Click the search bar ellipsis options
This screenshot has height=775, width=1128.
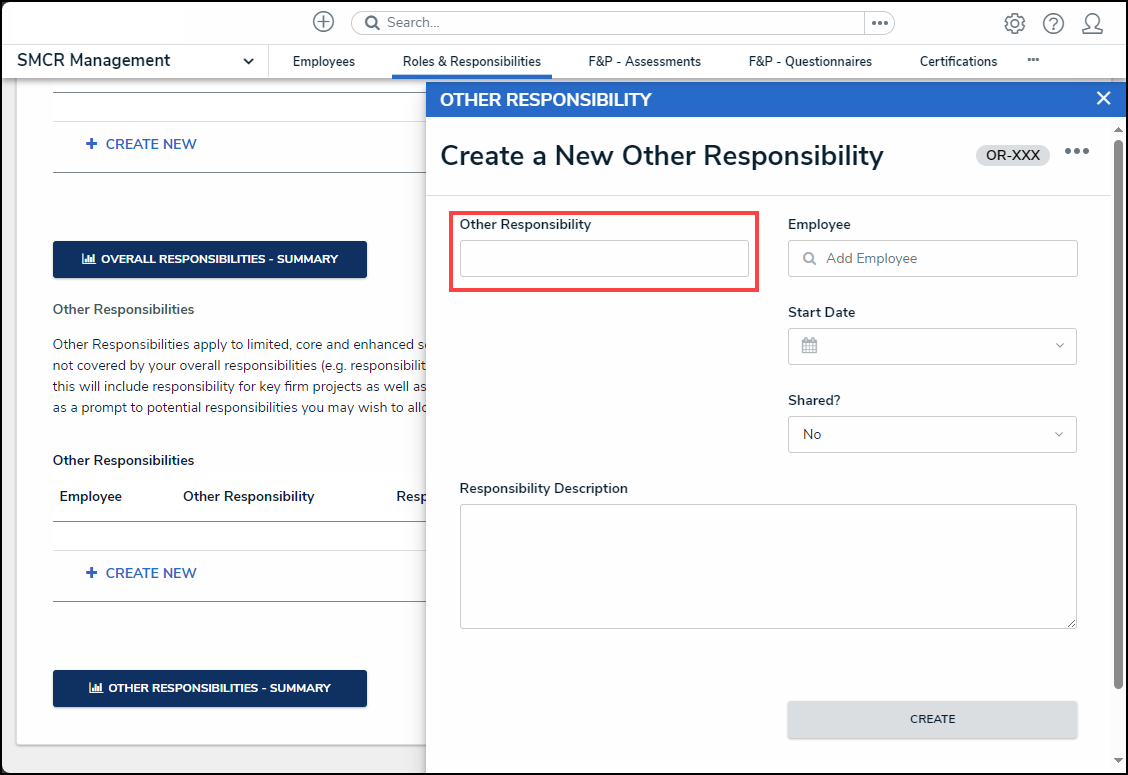[x=879, y=22]
